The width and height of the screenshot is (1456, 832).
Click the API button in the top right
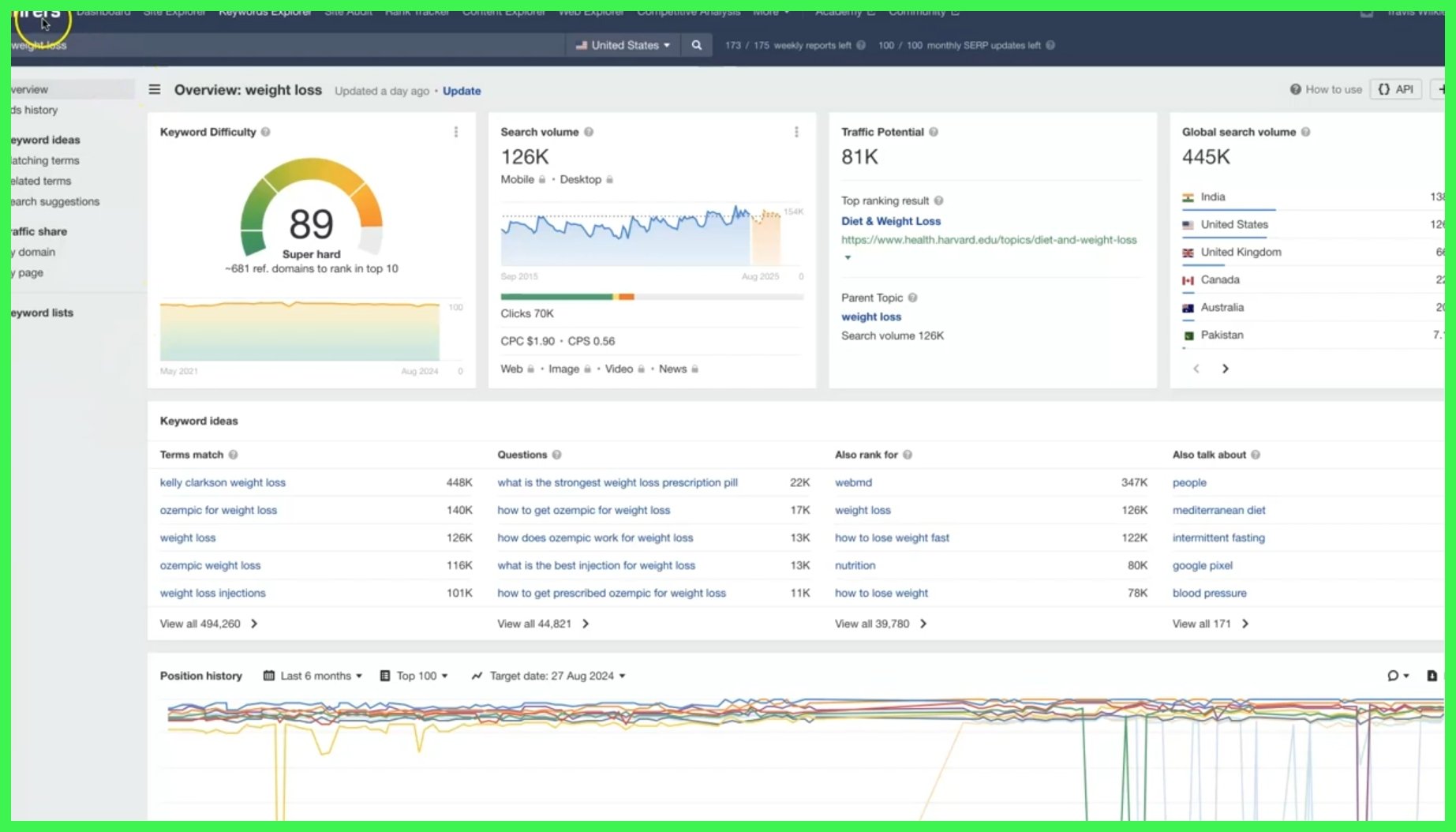[x=1395, y=89]
